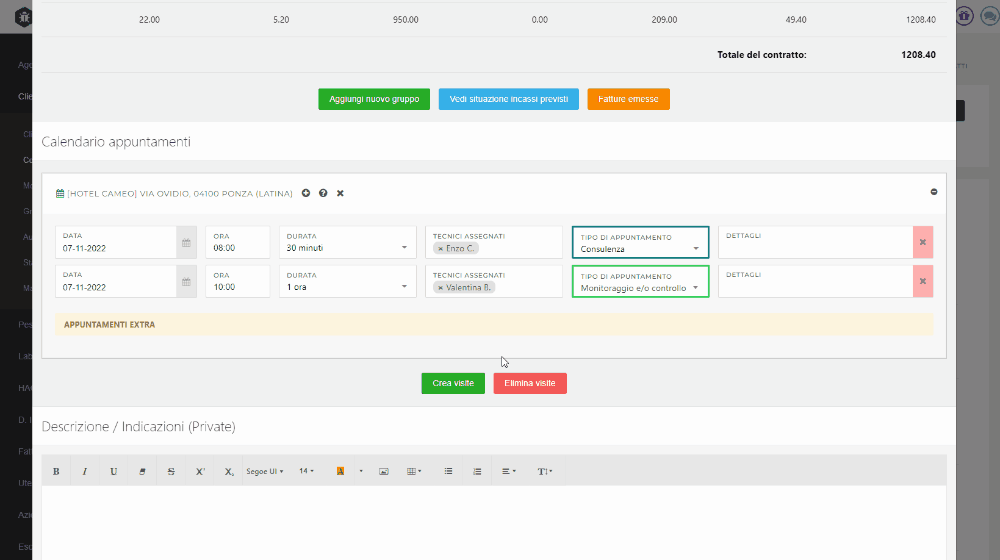Viewport: 1000px width, 560px height.
Task: Click the plus icon beside Hotel Cameo address
Action: tap(306, 193)
